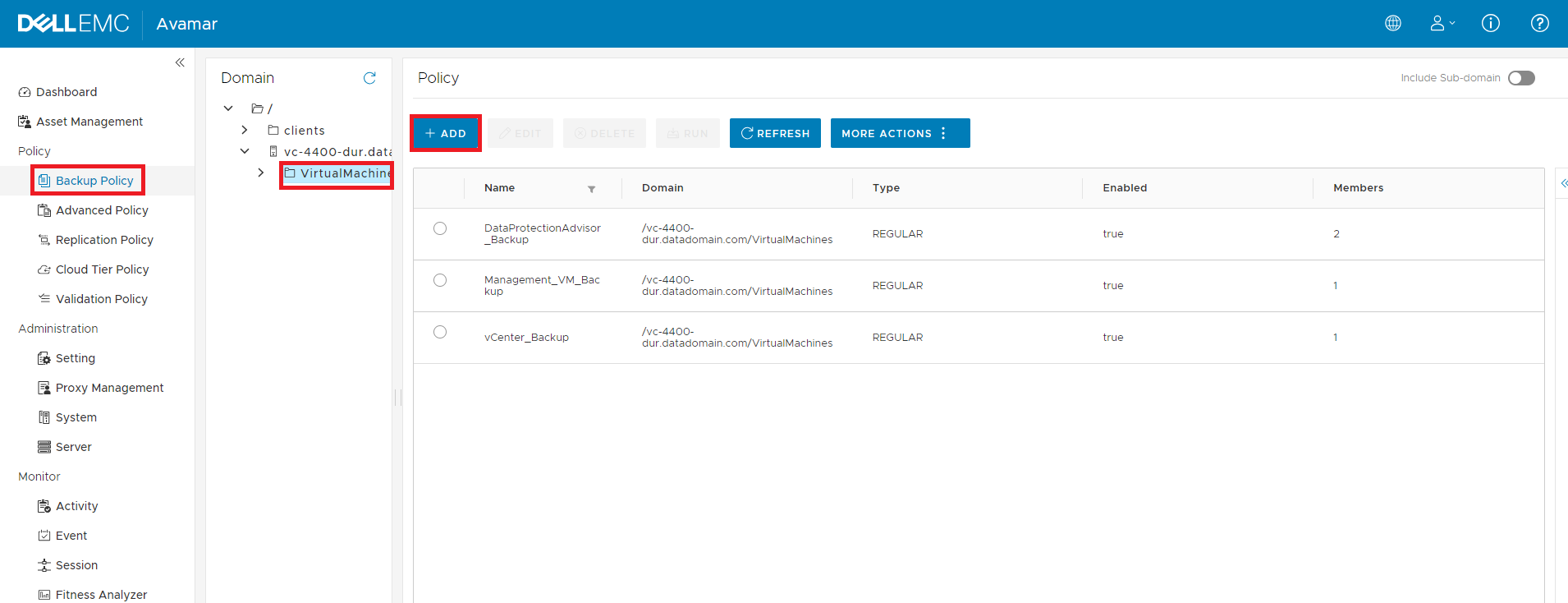The height and width of the screenshot is (603, 1568).
Task: Open the help question mark icon
Action: click(1540, 23)
